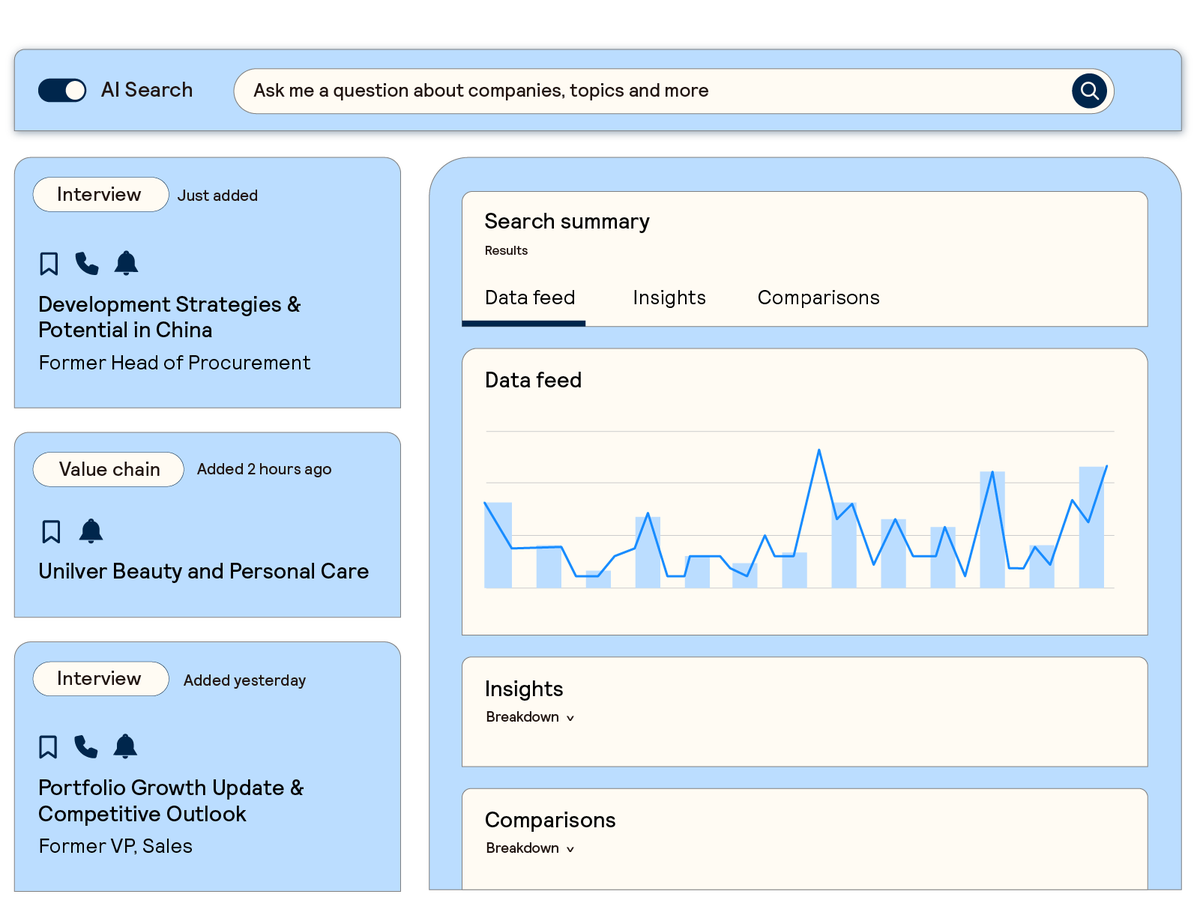
Task: Click the bookmark icon on Unilver Beauty card
Action: [x=51, y=531]
